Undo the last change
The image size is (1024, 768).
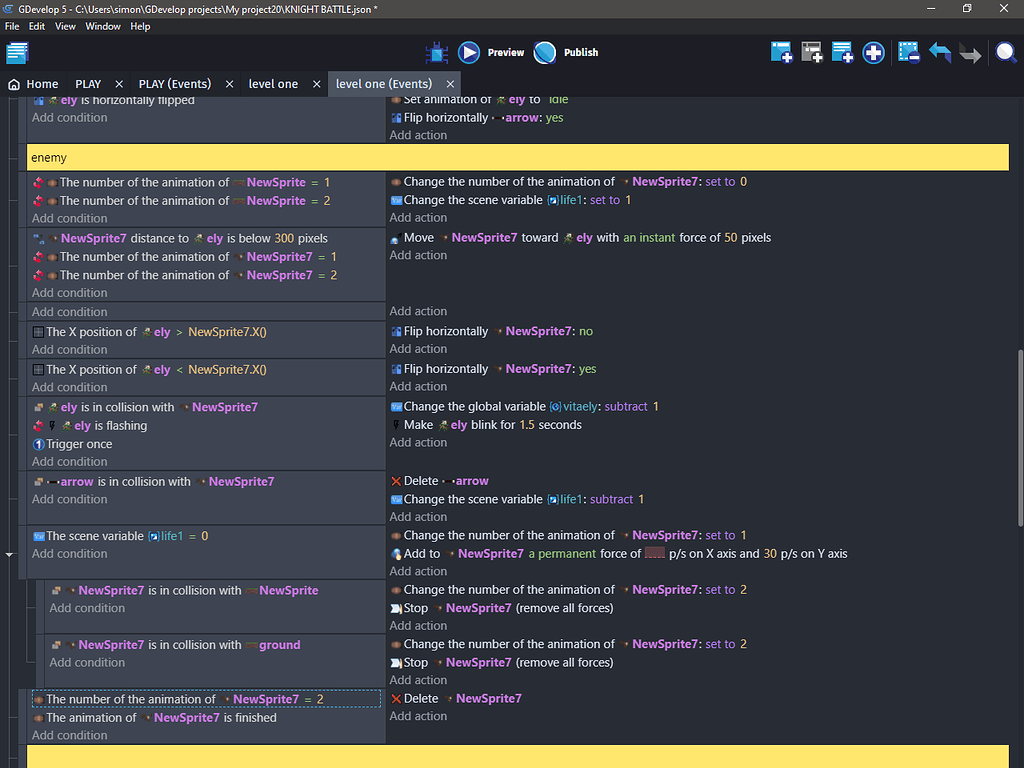click(x=939, y=52)
